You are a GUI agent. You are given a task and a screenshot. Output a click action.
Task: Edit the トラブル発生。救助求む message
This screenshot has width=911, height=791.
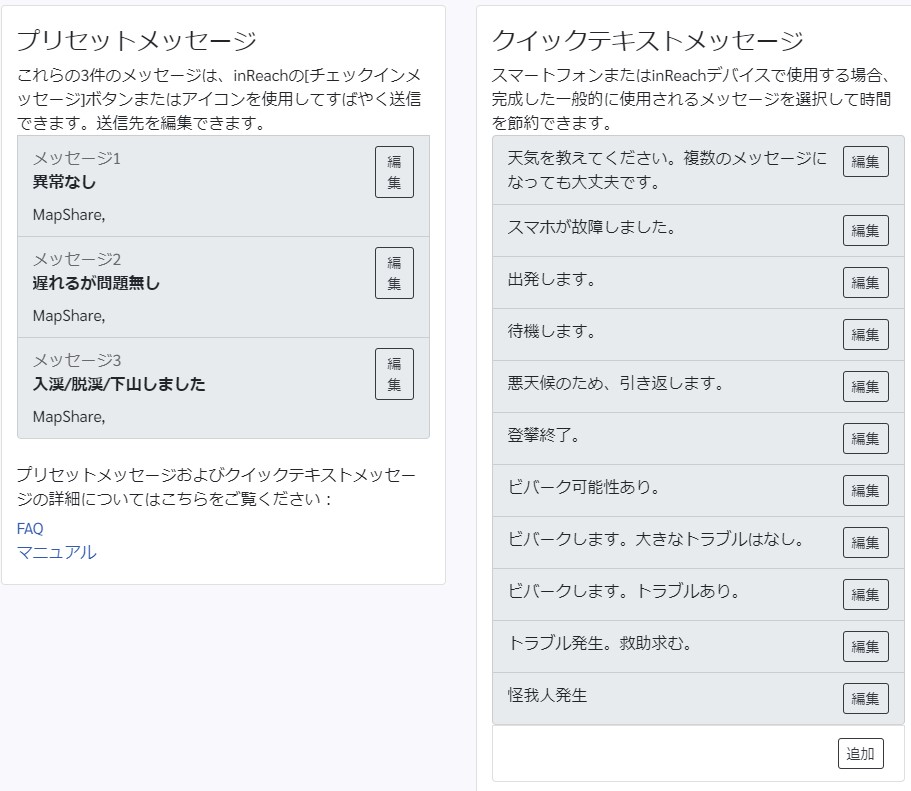pos(865,647)
